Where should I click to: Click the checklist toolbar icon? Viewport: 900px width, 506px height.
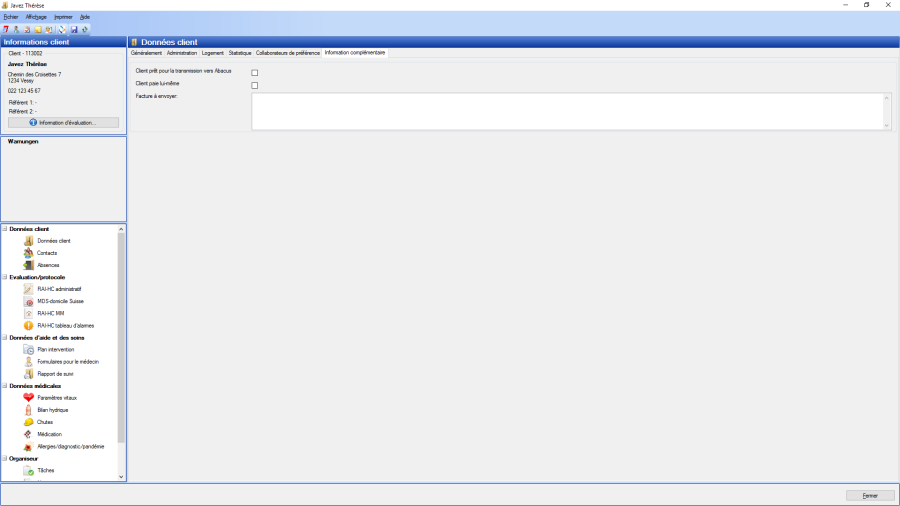tap(27, 29)
